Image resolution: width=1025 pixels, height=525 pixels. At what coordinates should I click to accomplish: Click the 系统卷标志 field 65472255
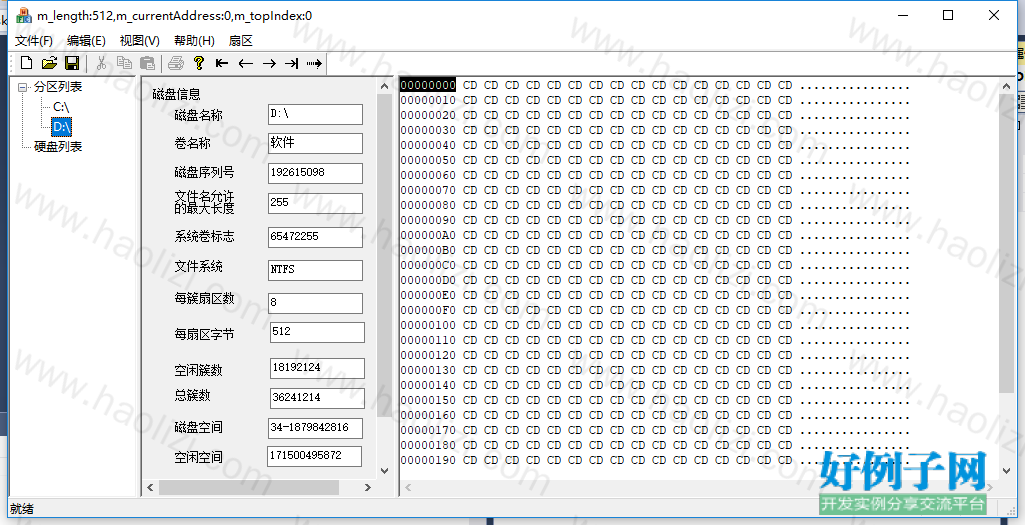[315, 237]
